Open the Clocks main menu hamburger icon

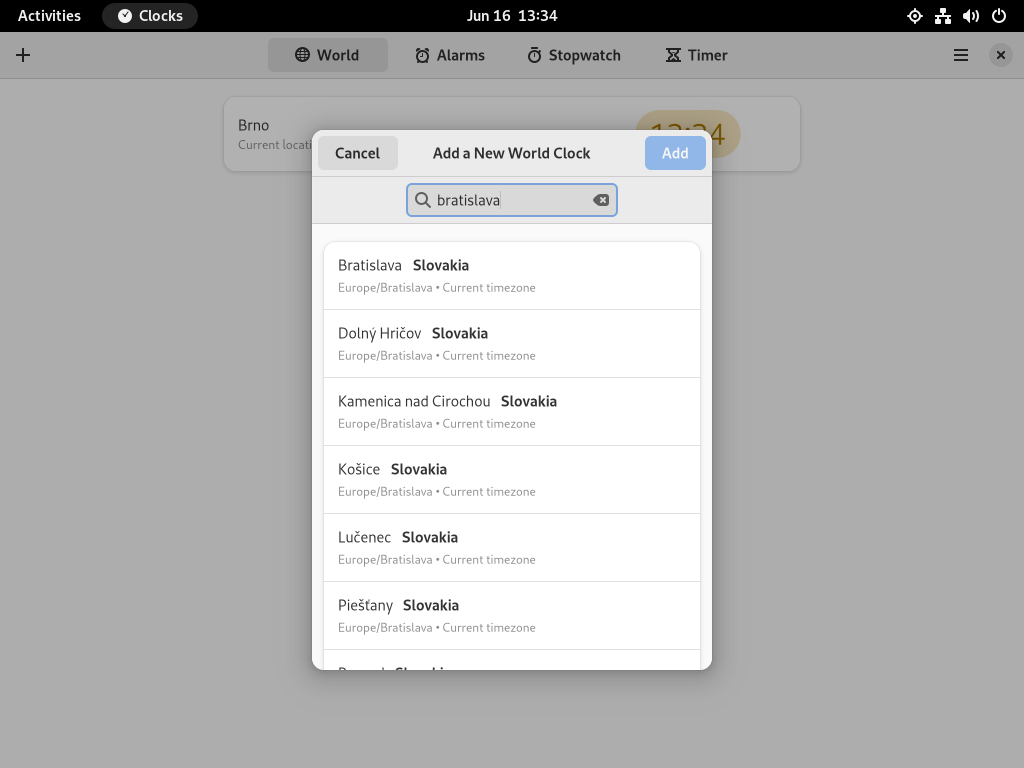point(961,56)
